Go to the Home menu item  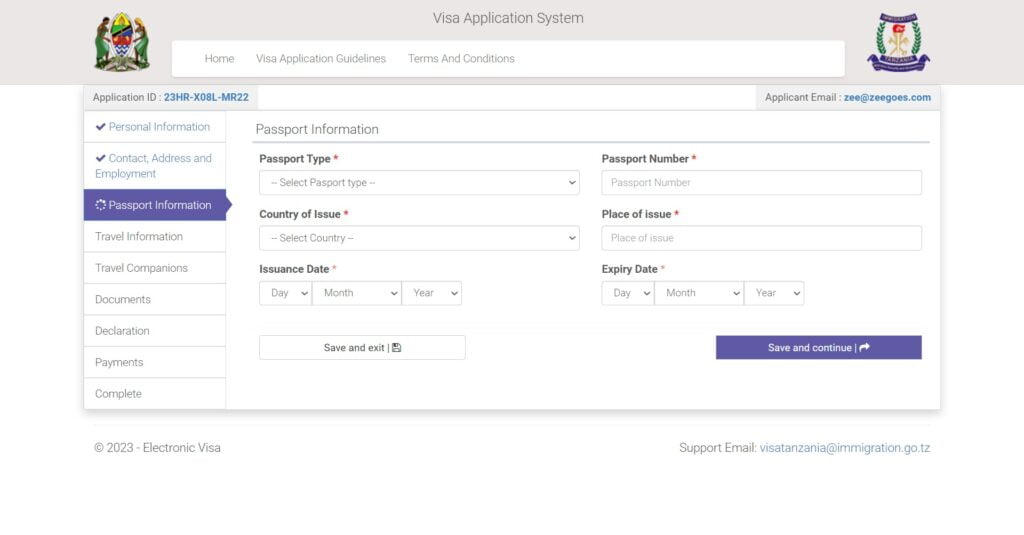click(x=219, y=59)
